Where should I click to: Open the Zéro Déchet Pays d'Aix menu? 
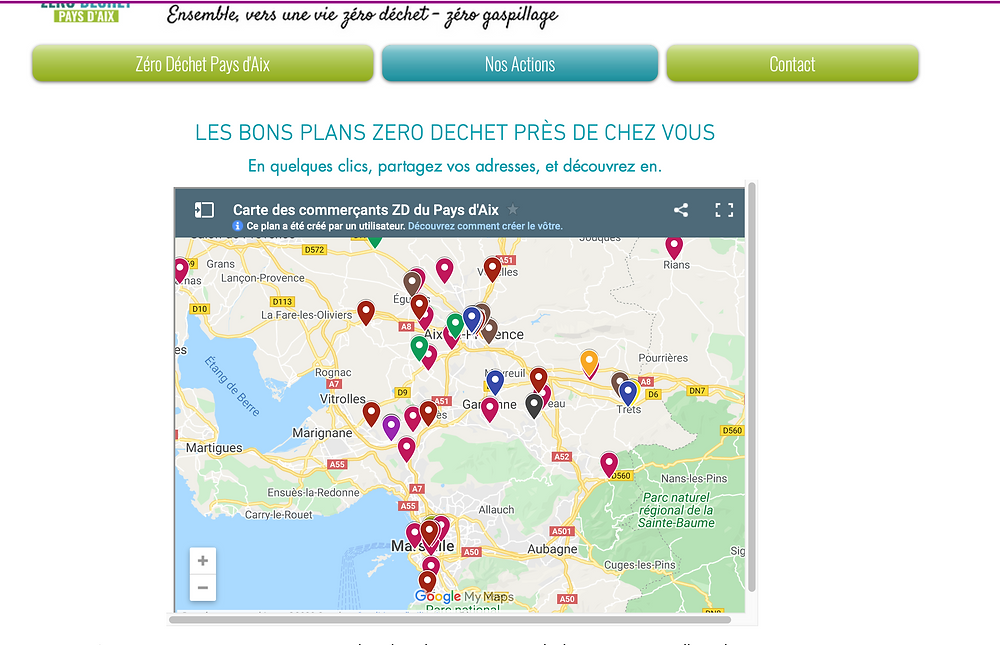point(203,64)
